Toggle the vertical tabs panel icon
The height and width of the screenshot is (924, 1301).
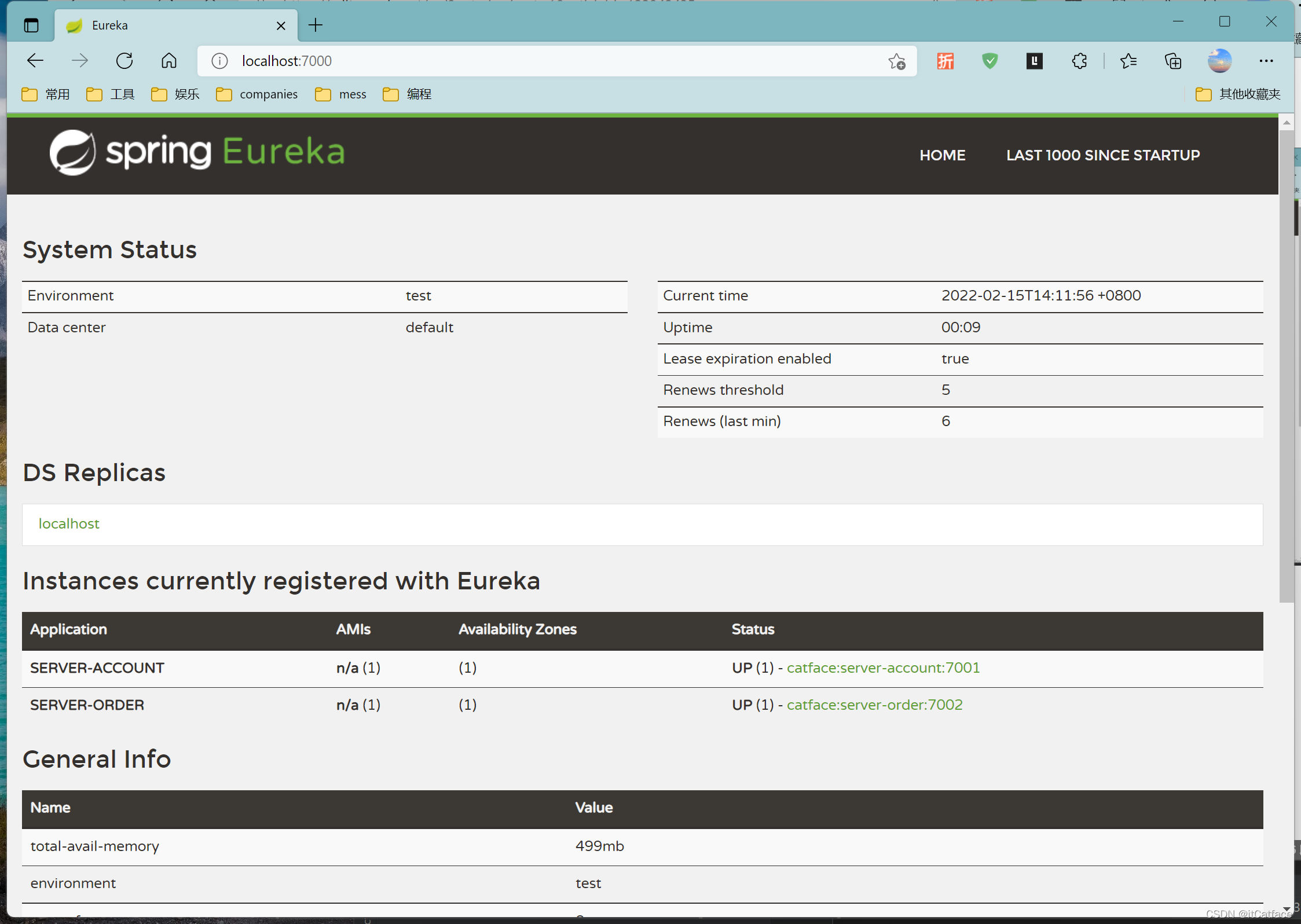(31, 25)
